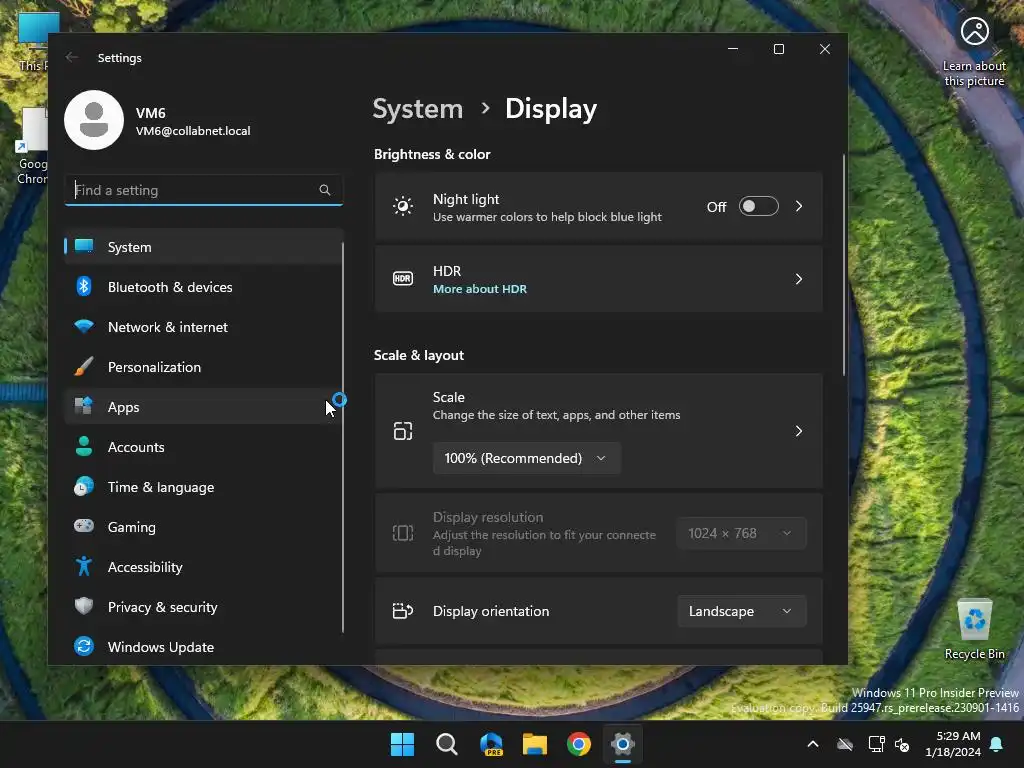Open File Explorer from the taskbar
The width and height of the screenshot is (1024, 768).
tap(535, 744)
